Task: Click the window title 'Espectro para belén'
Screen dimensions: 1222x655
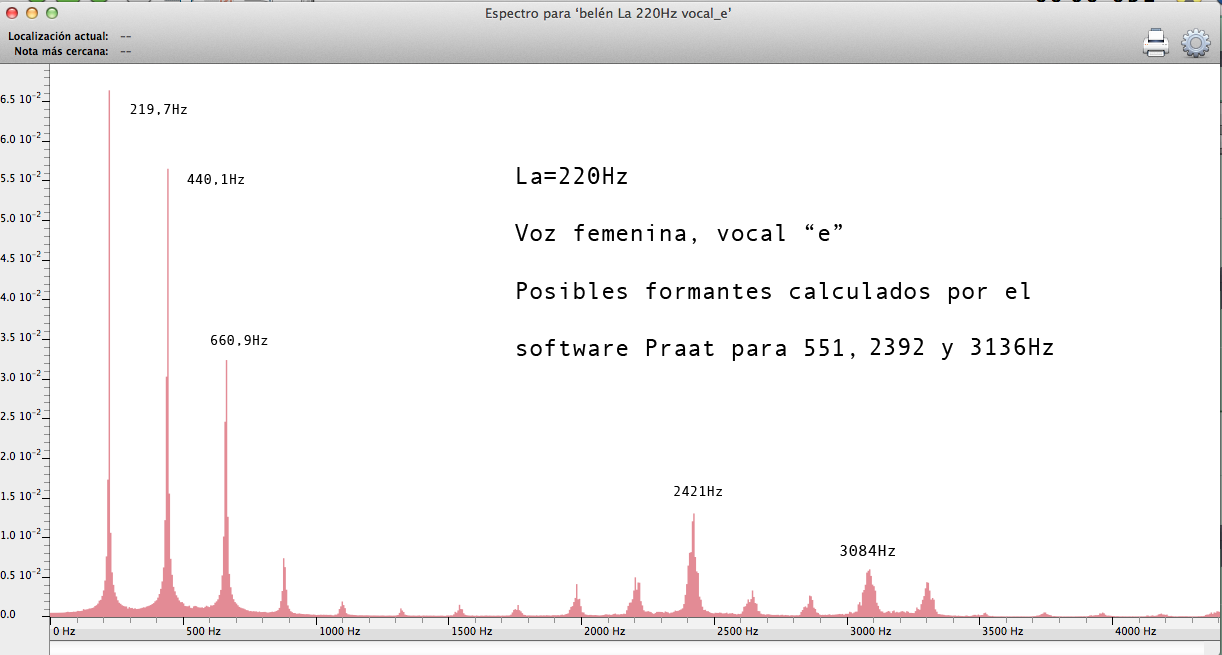Action: pos(603,13)
